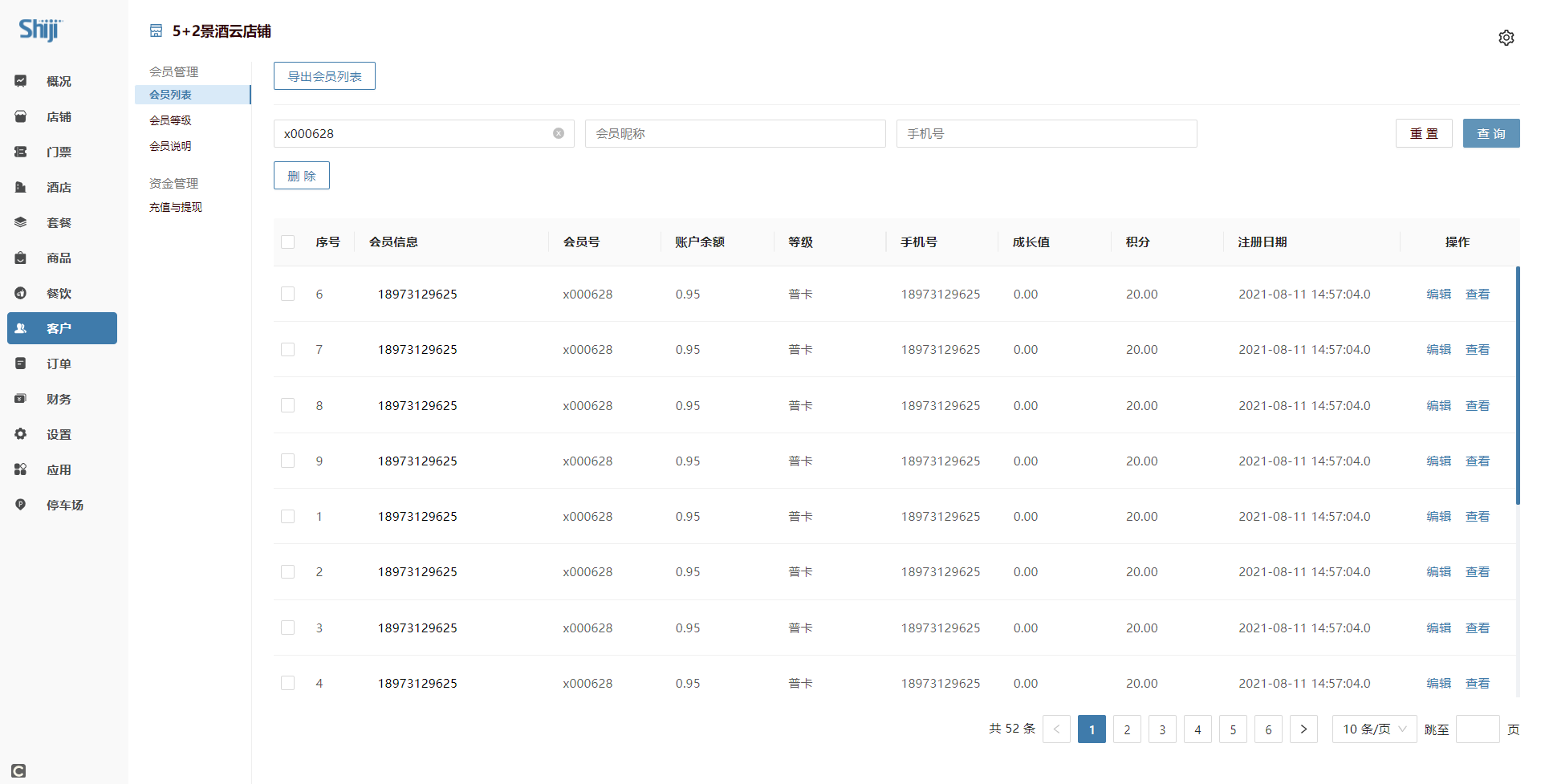Click the 设置 settings gear in sidebar
The height and width of the screenshot is (784, 1541).
[x=21, y=434]
